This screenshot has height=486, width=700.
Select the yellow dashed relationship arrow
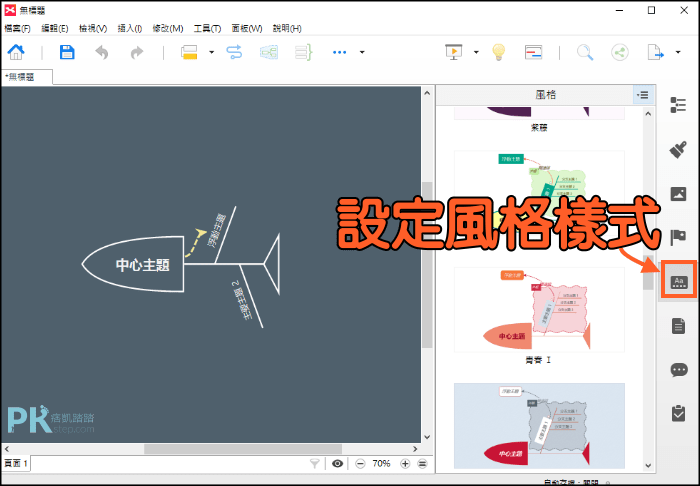pyautogui.click(x=195, y=244)
